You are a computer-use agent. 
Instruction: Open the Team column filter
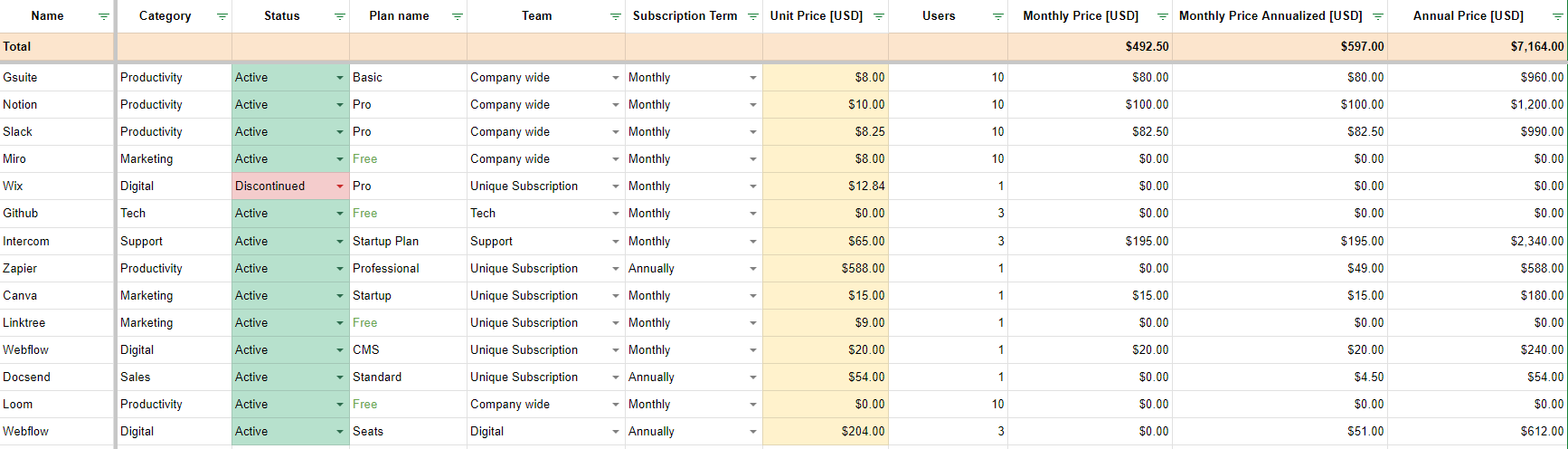[x=615, y=16]
